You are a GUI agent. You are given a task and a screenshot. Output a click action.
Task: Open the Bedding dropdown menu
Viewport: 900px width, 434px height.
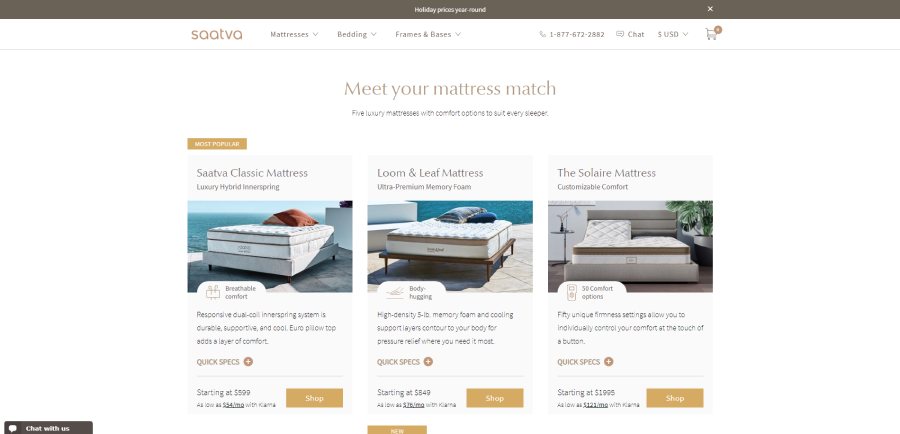point(356,34)
